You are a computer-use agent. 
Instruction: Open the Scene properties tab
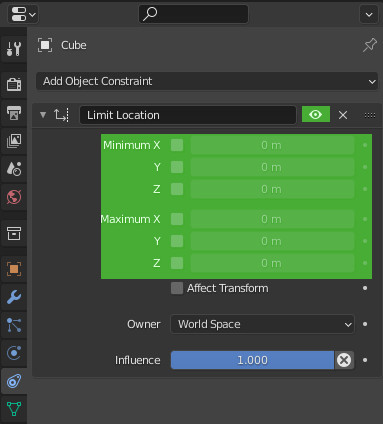(14, 169)
